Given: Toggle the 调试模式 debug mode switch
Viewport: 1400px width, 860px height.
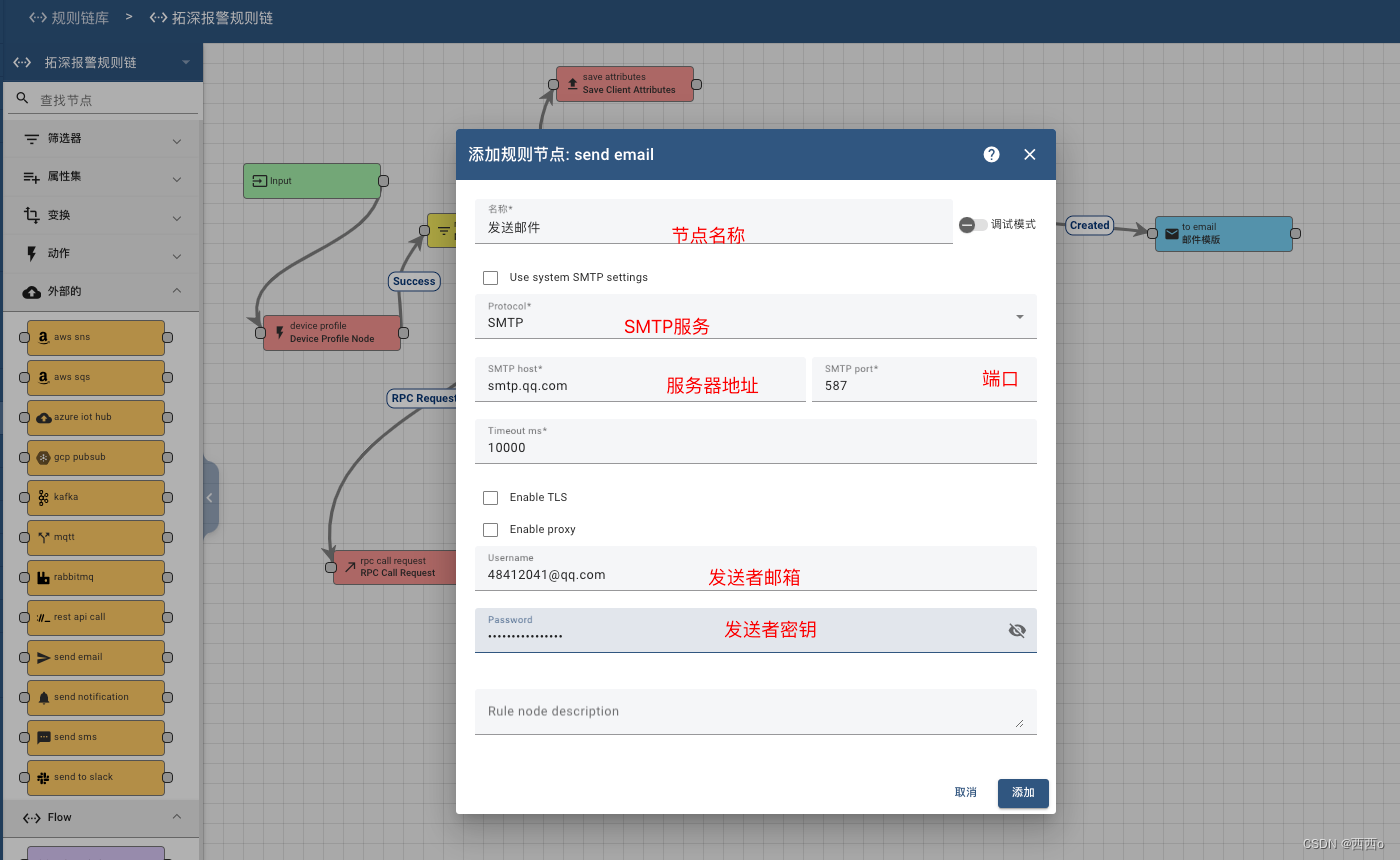Looking at the screenshot, I should click(x=972, y=225).
